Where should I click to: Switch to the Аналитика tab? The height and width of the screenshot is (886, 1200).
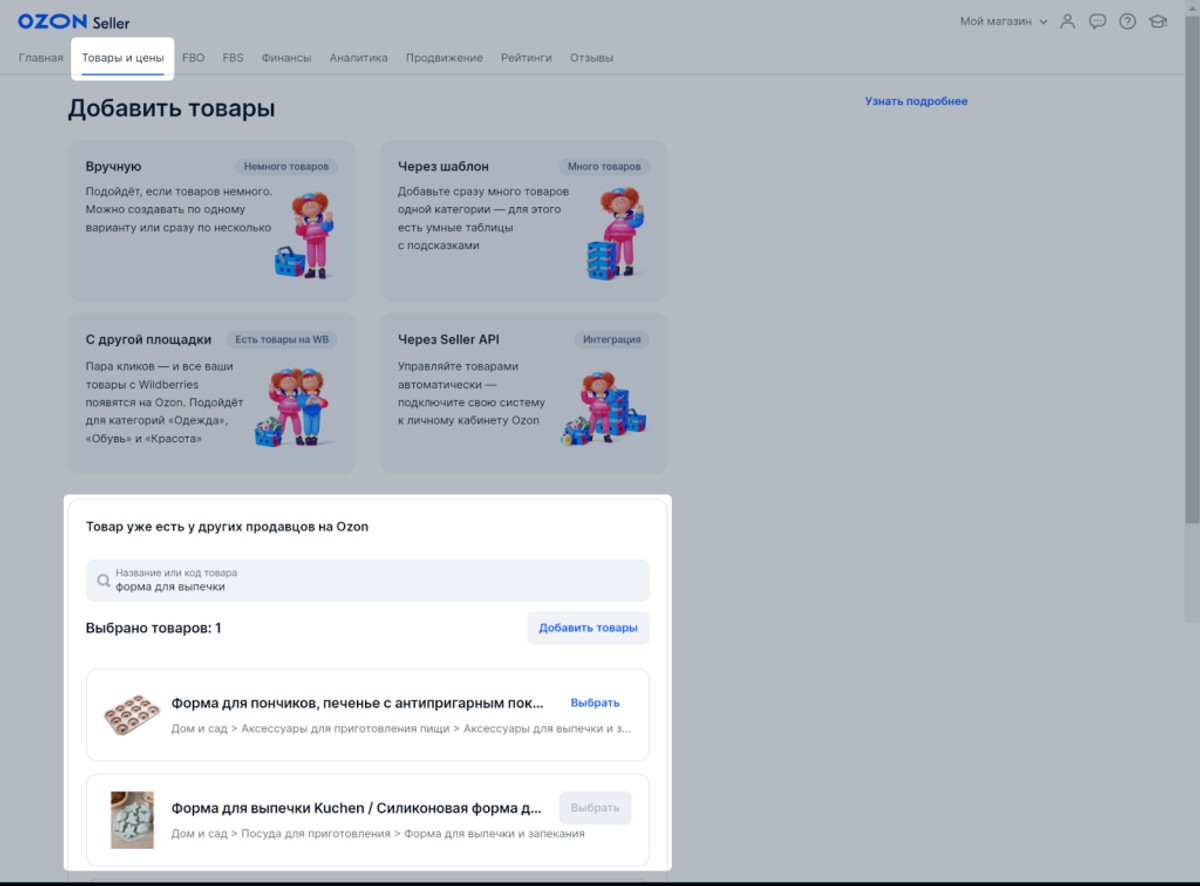point(359,58)
